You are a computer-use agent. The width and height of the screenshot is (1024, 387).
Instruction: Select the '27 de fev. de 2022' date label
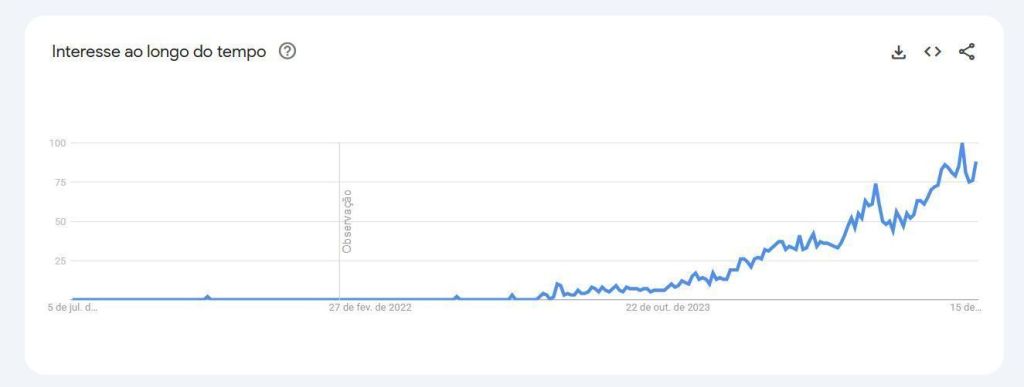(370, 307)
